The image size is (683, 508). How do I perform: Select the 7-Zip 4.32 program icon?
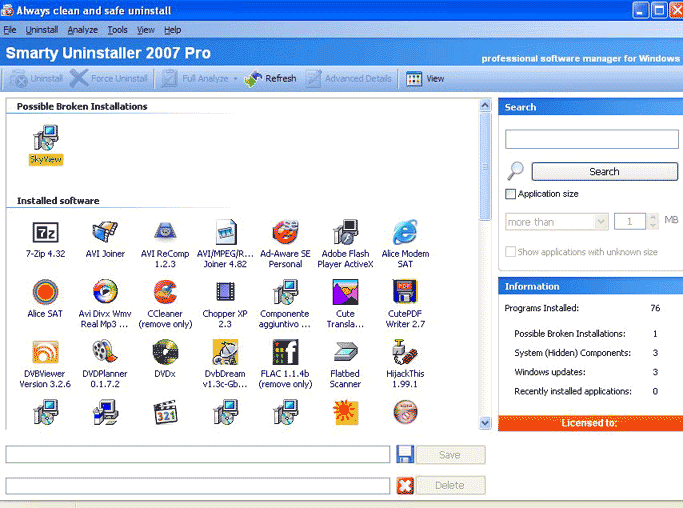(46, 233)
